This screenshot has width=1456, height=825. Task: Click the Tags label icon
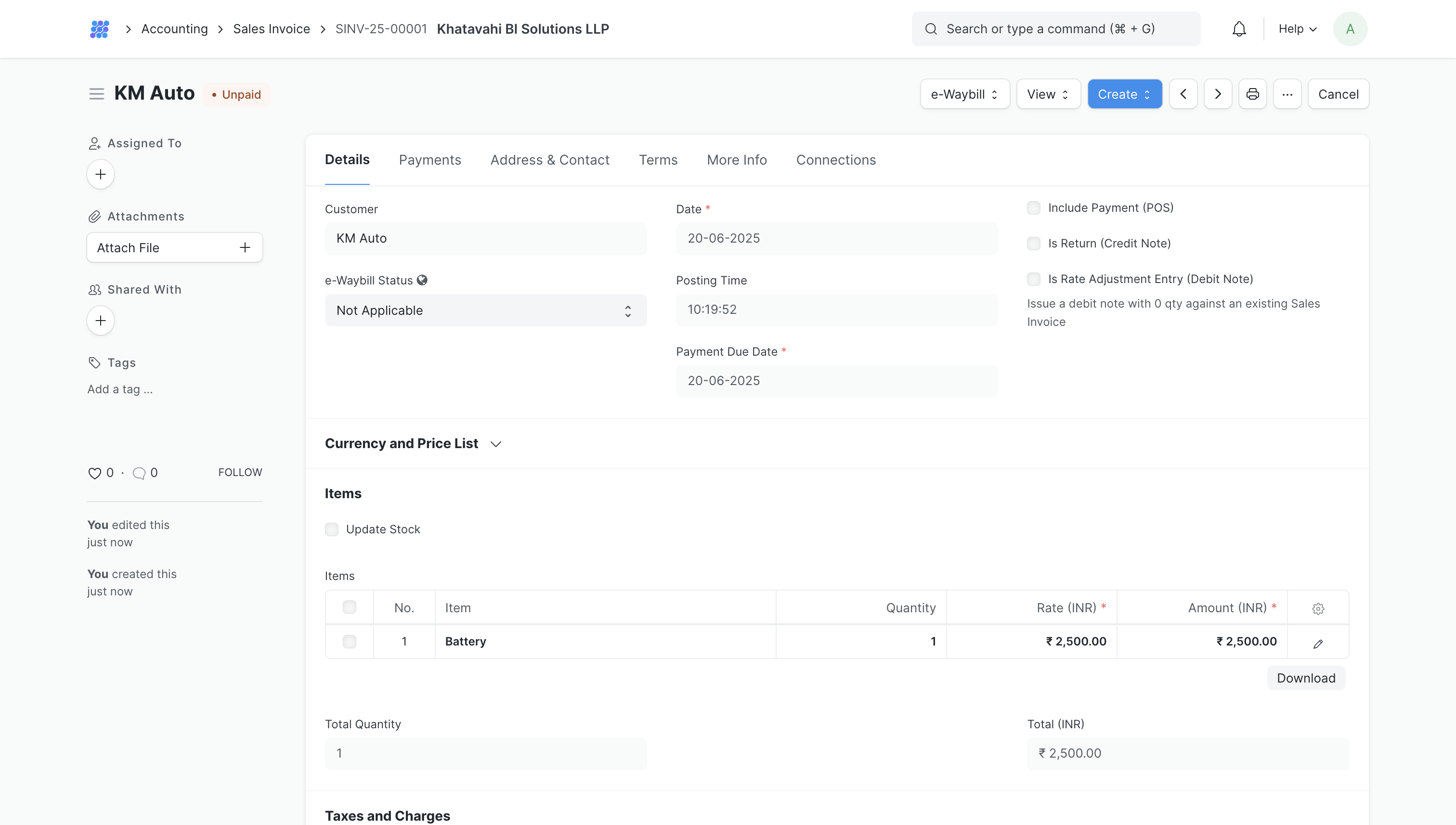click(x=95, y=362)
